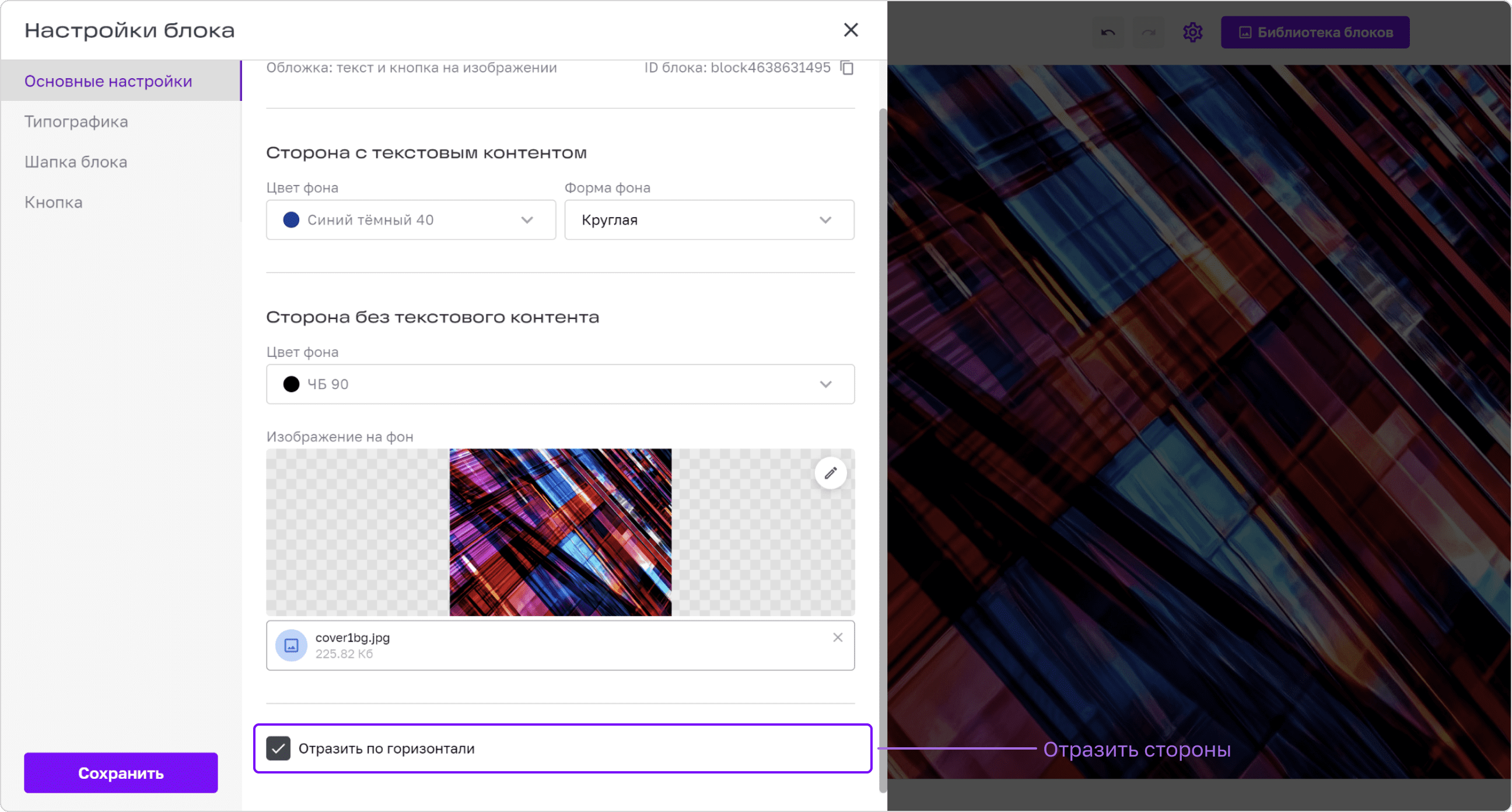
Task: Click the Настройки блока title
Action: [x=129, y=30]
